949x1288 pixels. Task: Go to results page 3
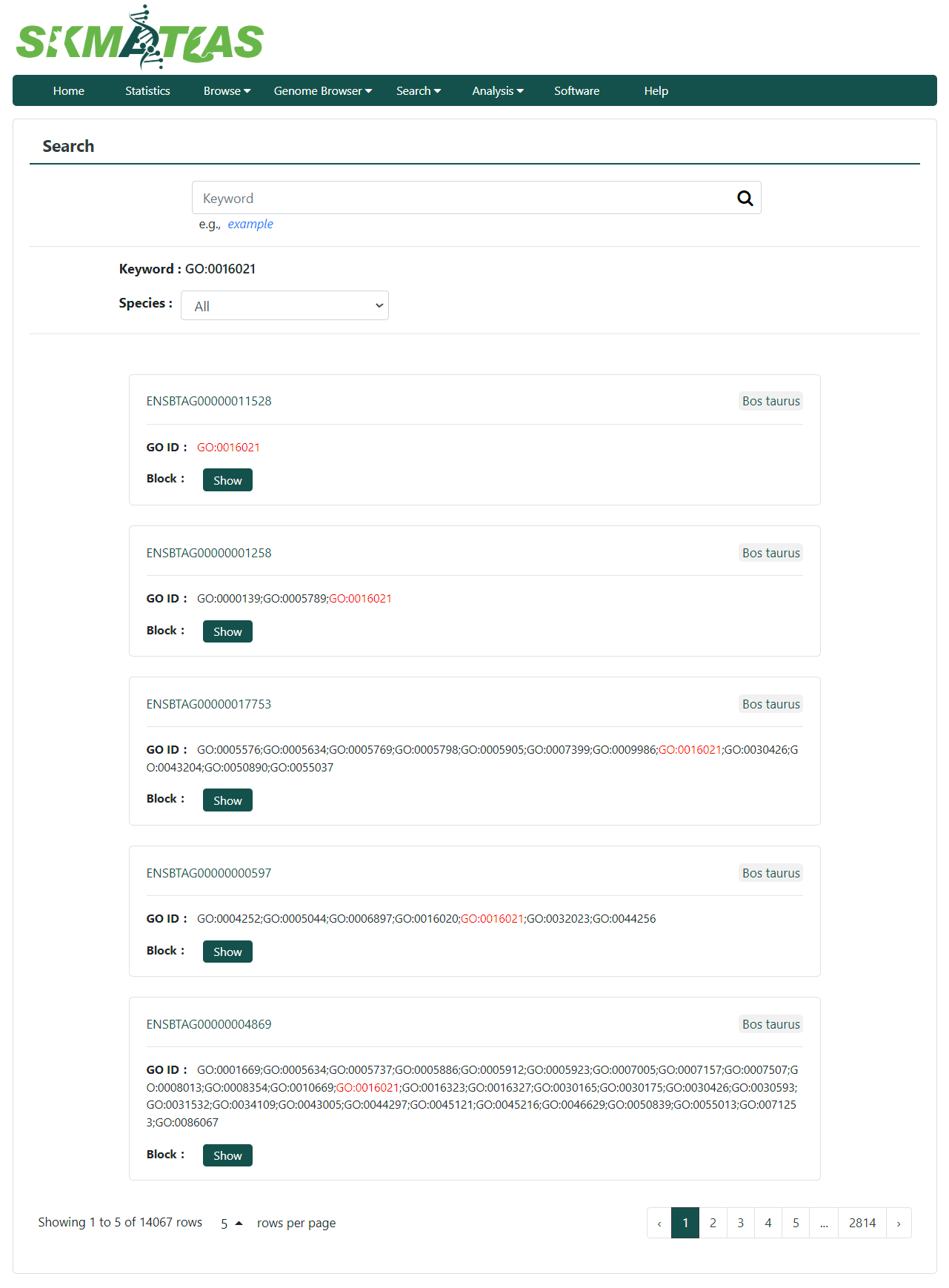741,1223
